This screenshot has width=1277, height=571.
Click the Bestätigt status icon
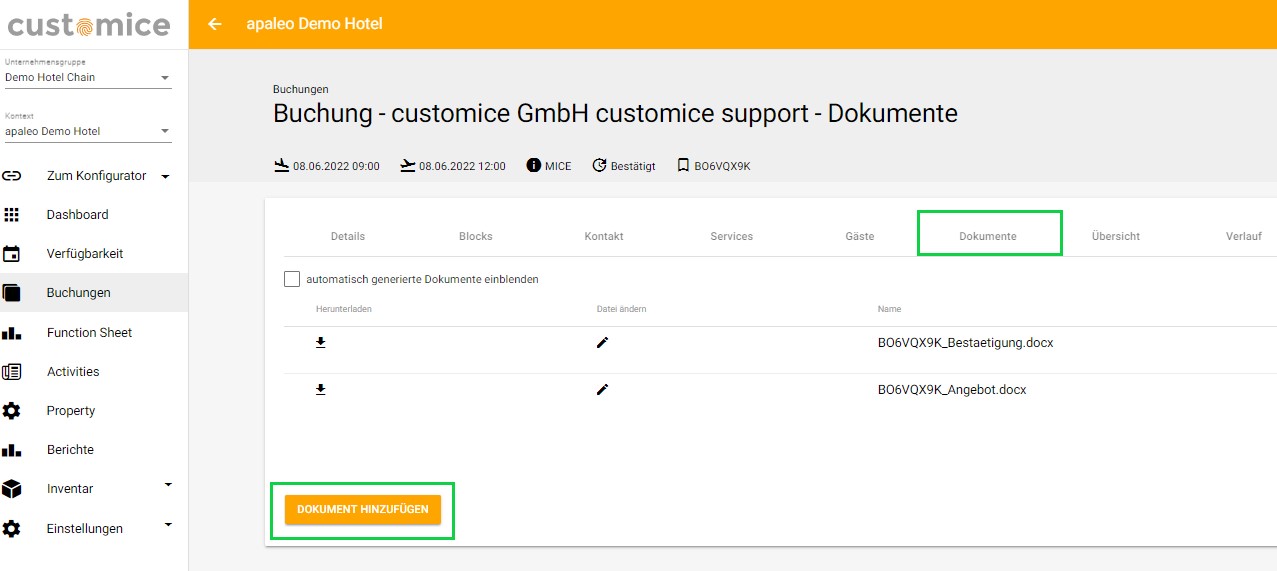click(x=599, y=165)
